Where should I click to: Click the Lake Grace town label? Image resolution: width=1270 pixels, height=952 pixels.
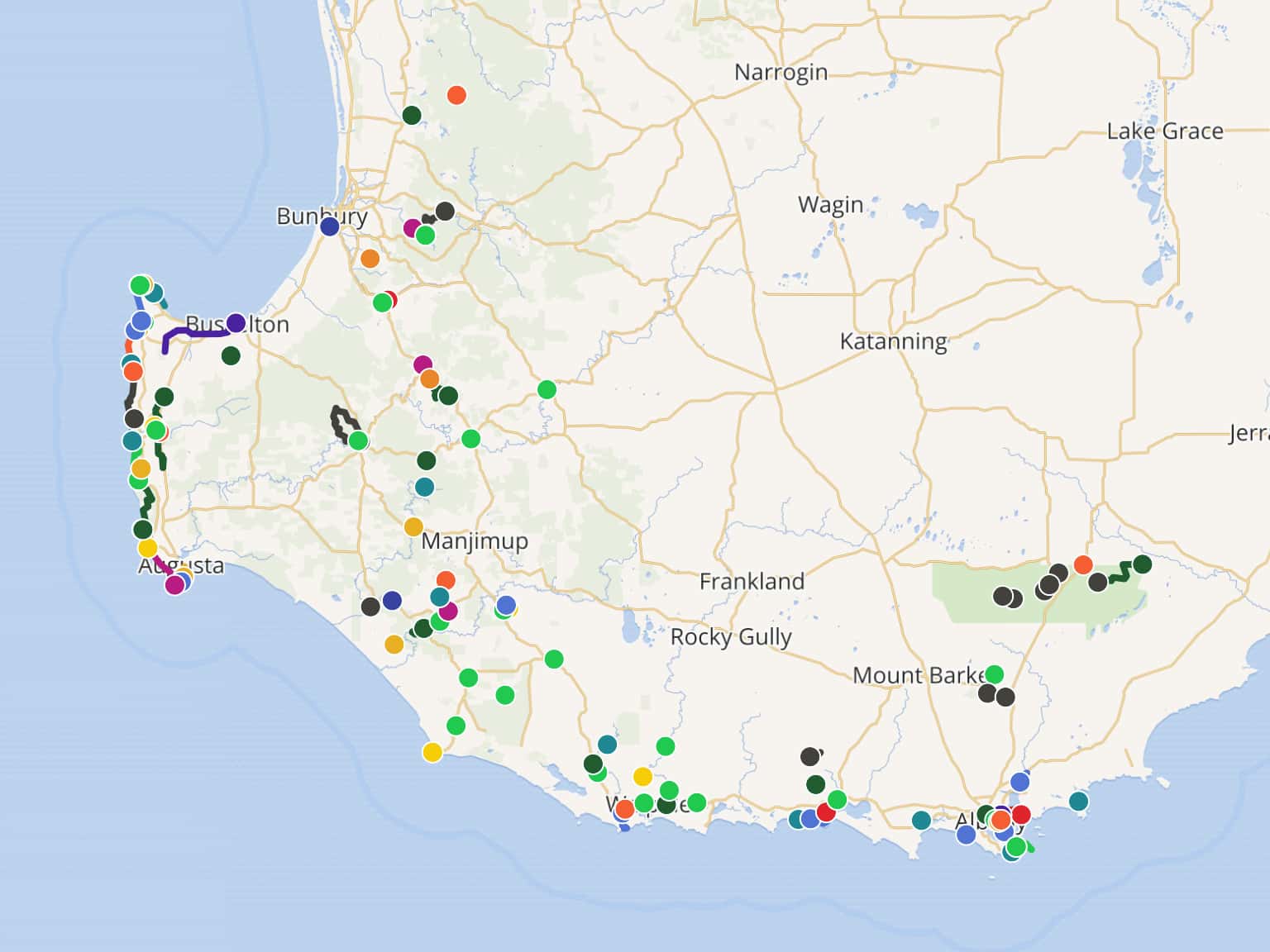[x=1164, y=131]
